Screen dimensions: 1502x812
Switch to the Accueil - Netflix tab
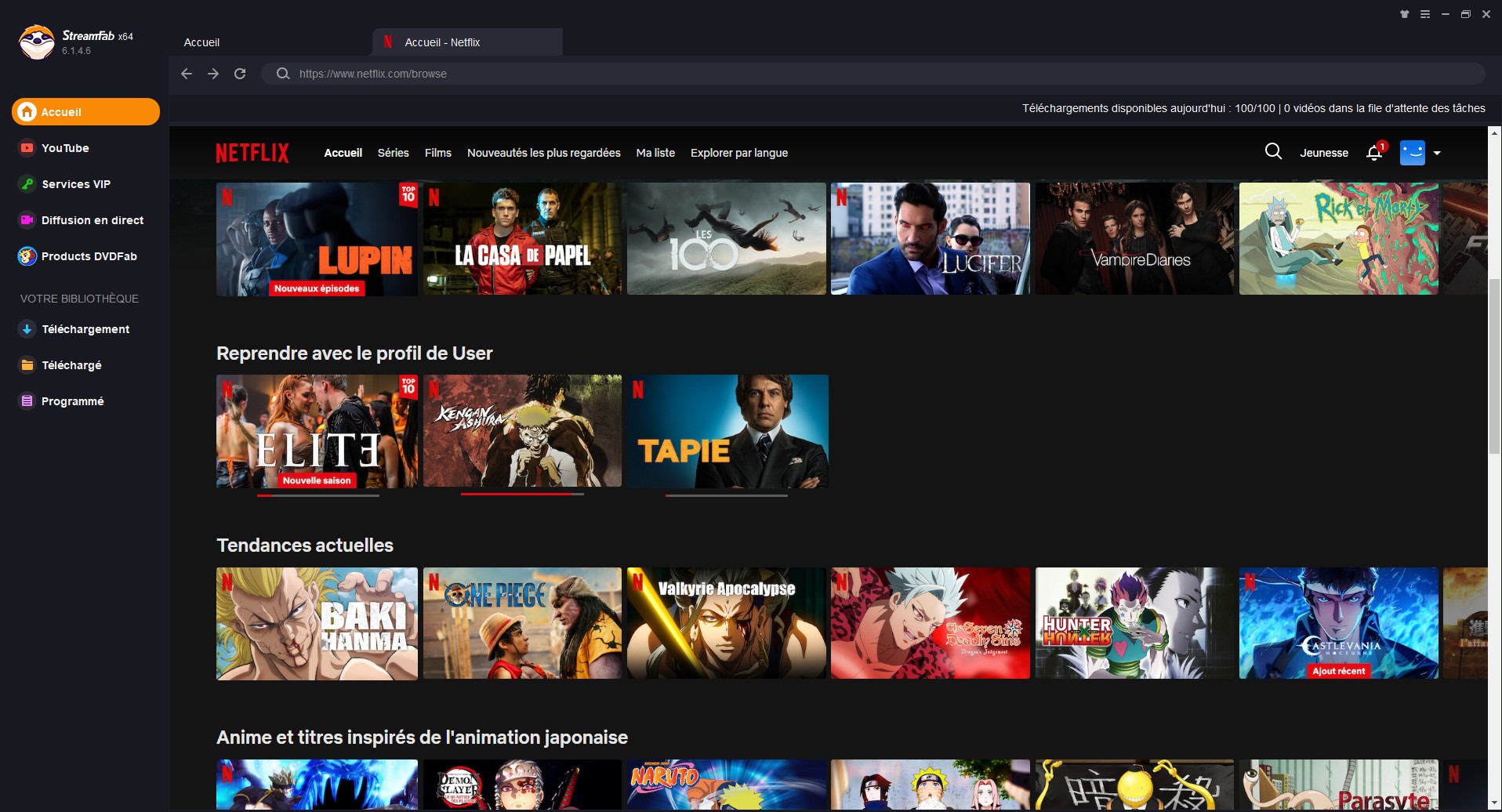pos(468,42)
